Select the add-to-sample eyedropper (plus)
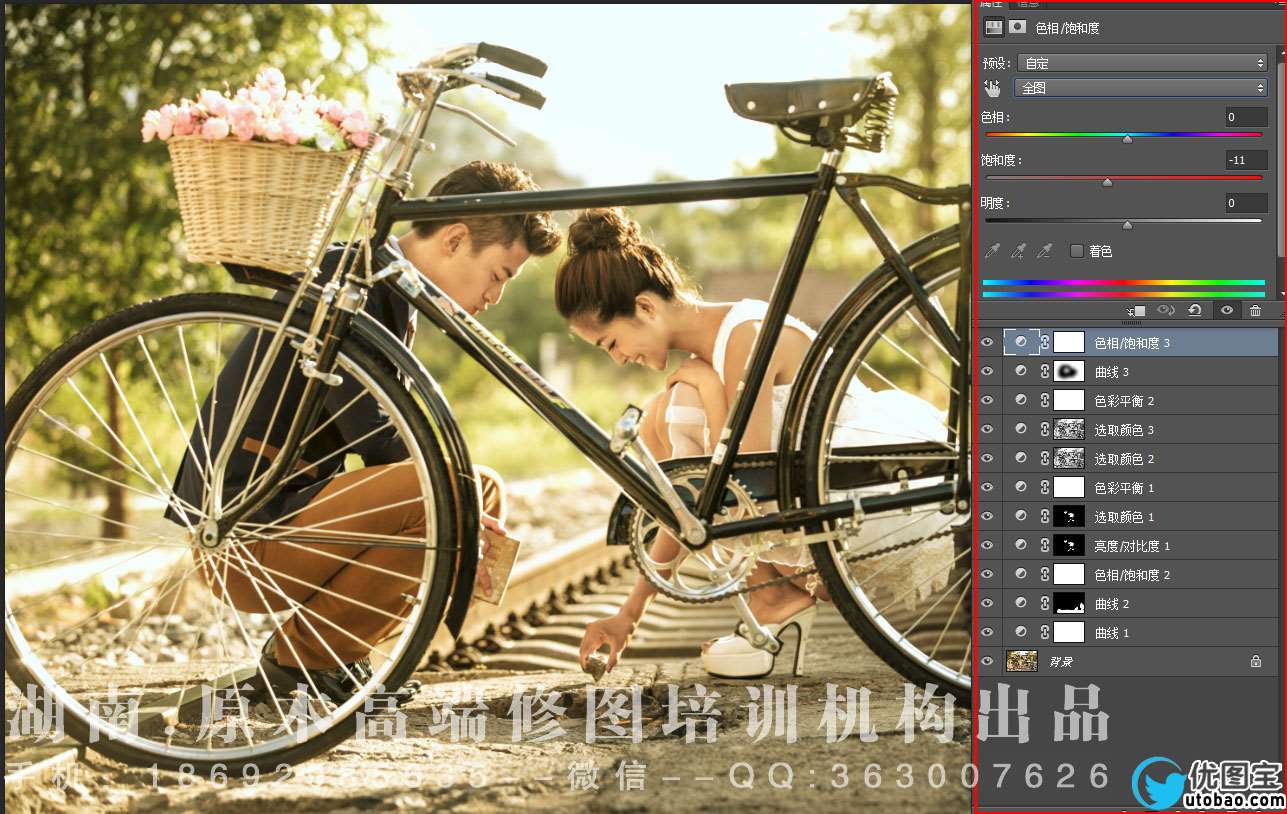1287x814 pixels. [x=1018, y=251]
